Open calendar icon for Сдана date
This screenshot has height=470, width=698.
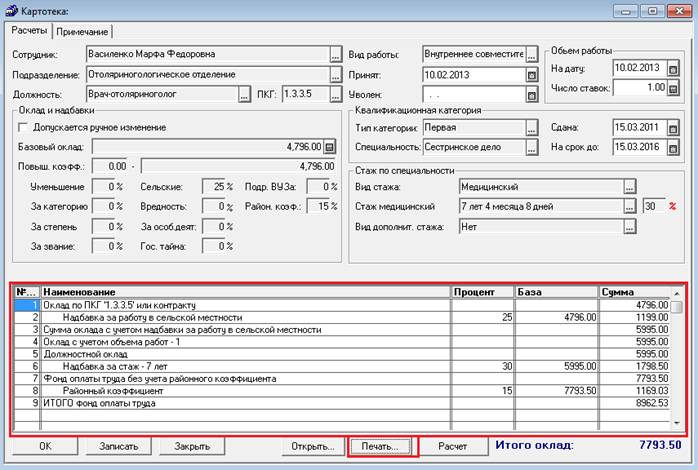[x=674, y=128]
